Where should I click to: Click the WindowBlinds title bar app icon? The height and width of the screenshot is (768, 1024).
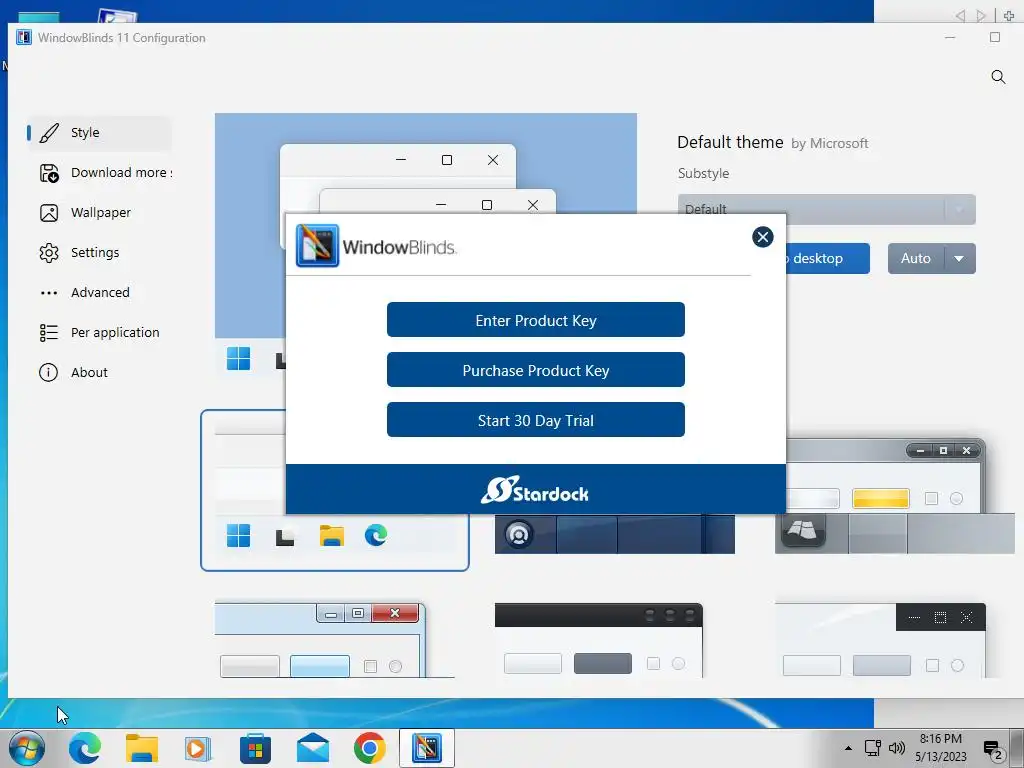[x=24, y=38]
